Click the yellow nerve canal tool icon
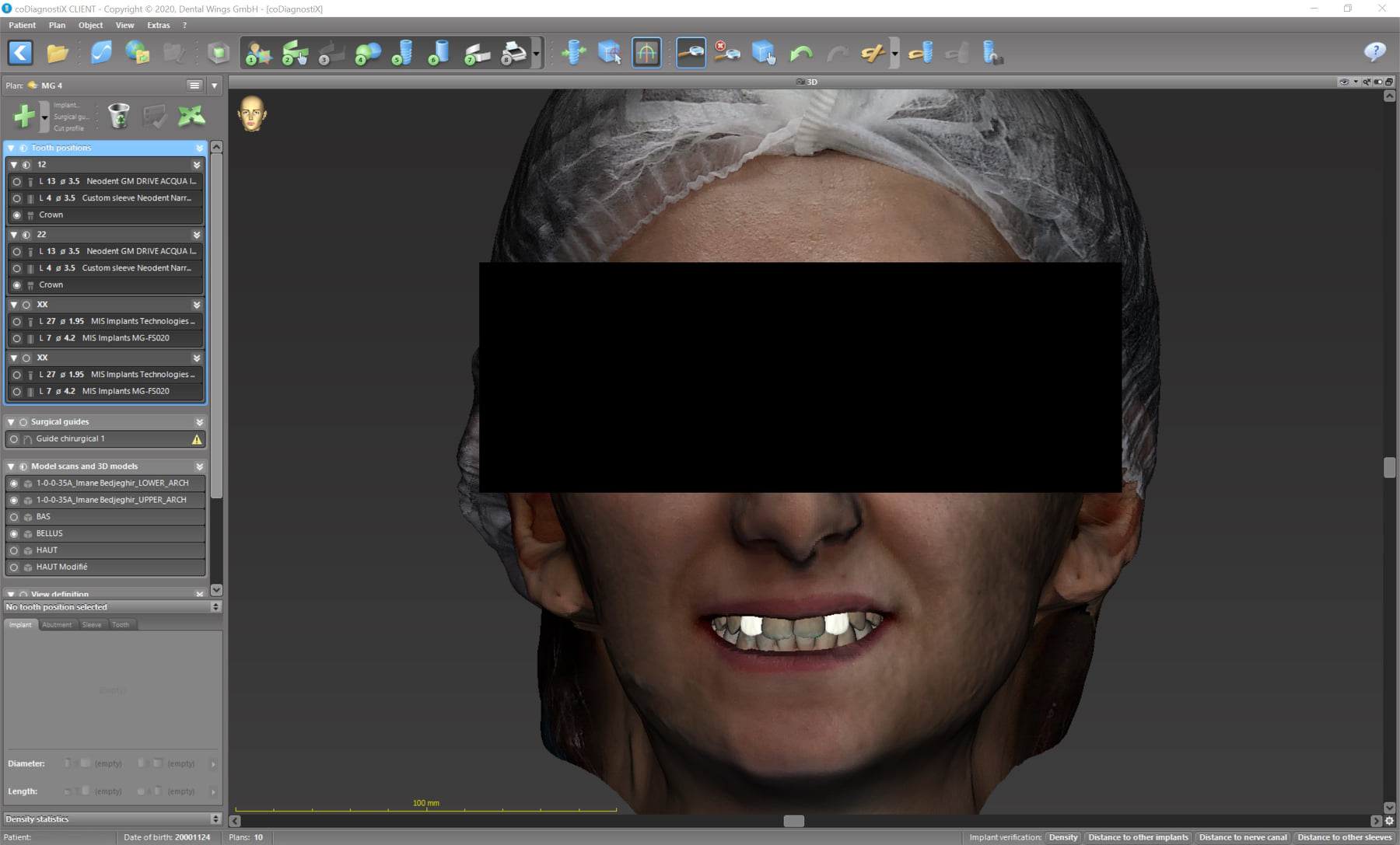This screenshot has height=845, width=1400. [x=873, y=53]
